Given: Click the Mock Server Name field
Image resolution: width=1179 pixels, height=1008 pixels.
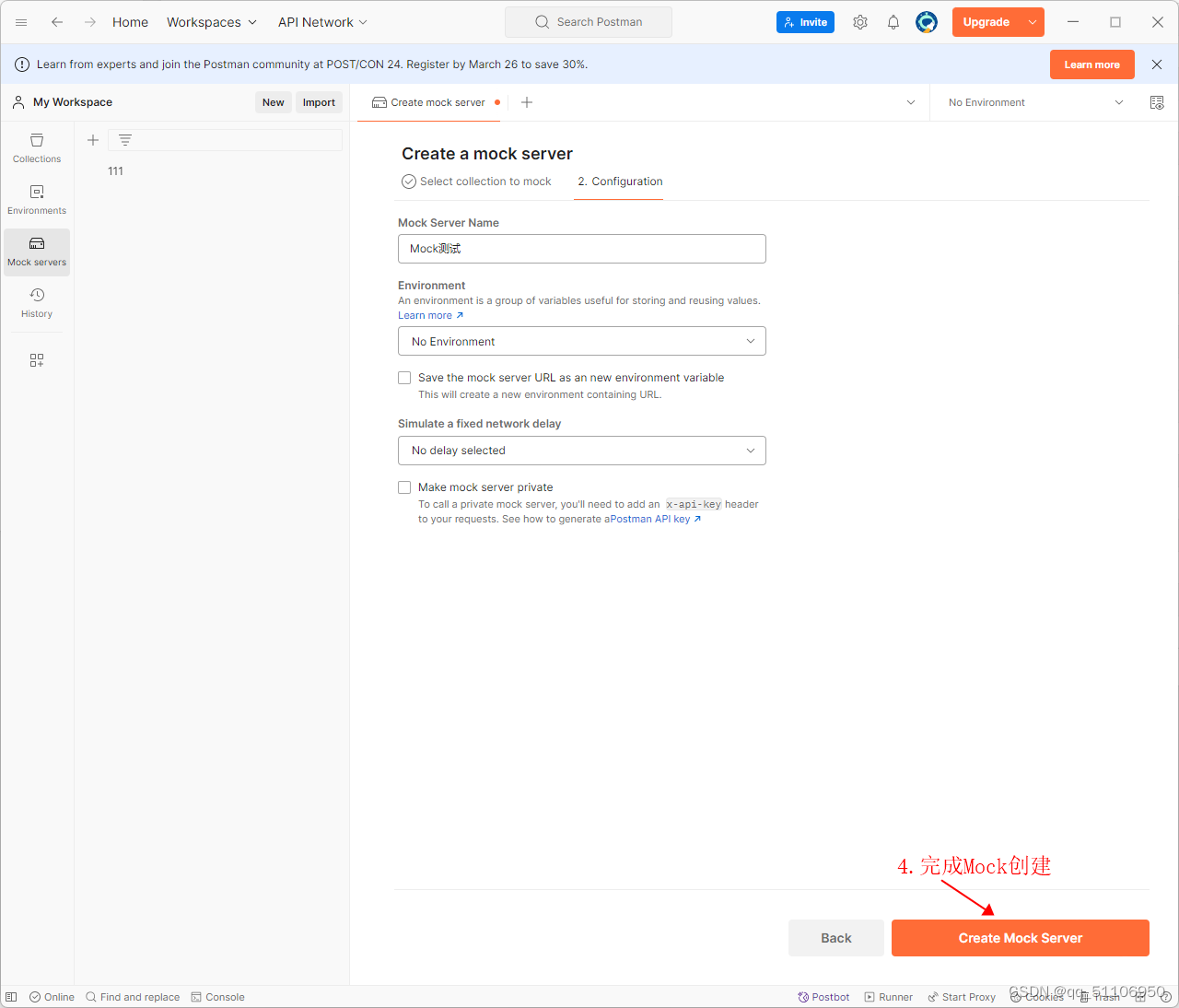Looking at the screenshot, I should click(x=582, y=249).
